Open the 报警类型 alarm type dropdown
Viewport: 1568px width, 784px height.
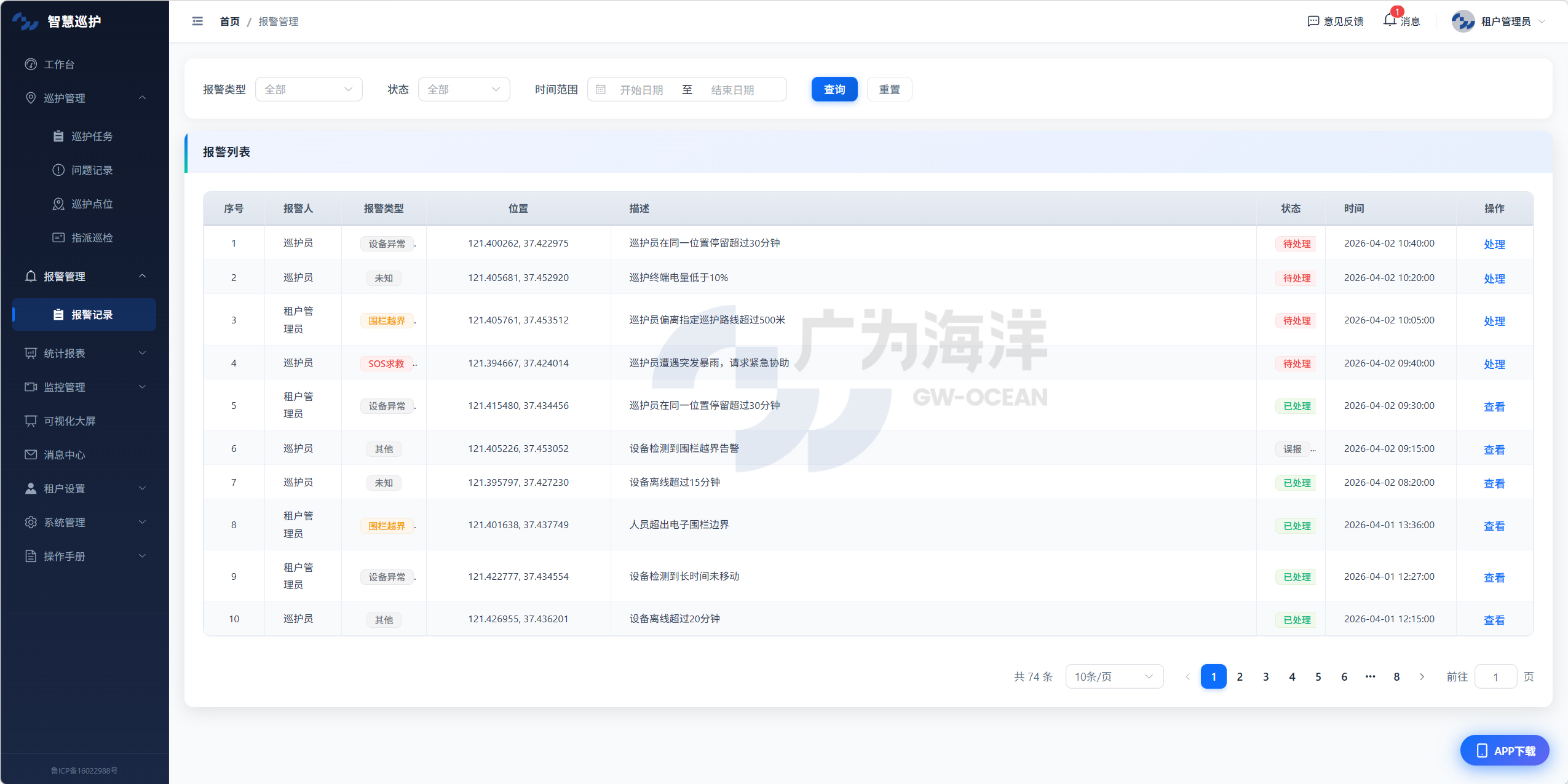[x=309, y=89]
